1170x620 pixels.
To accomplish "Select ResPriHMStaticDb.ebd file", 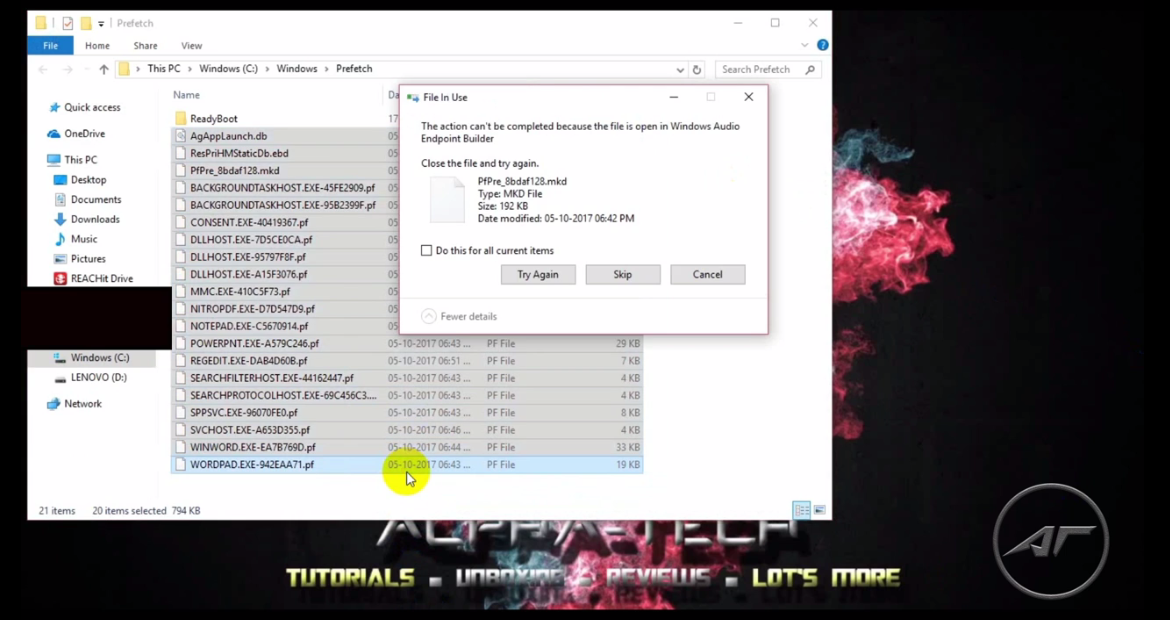I will point(239,153).
